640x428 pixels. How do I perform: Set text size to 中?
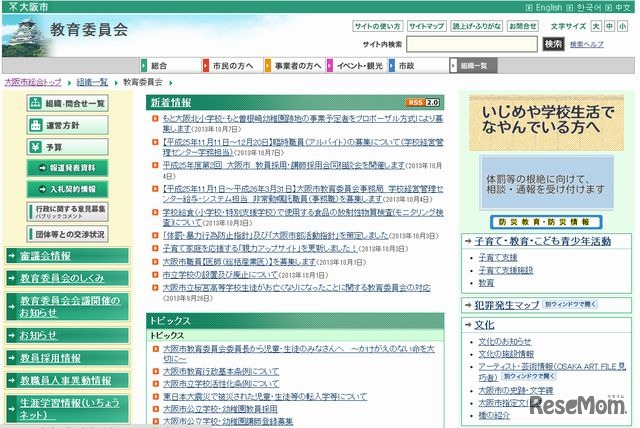(609, 26)
